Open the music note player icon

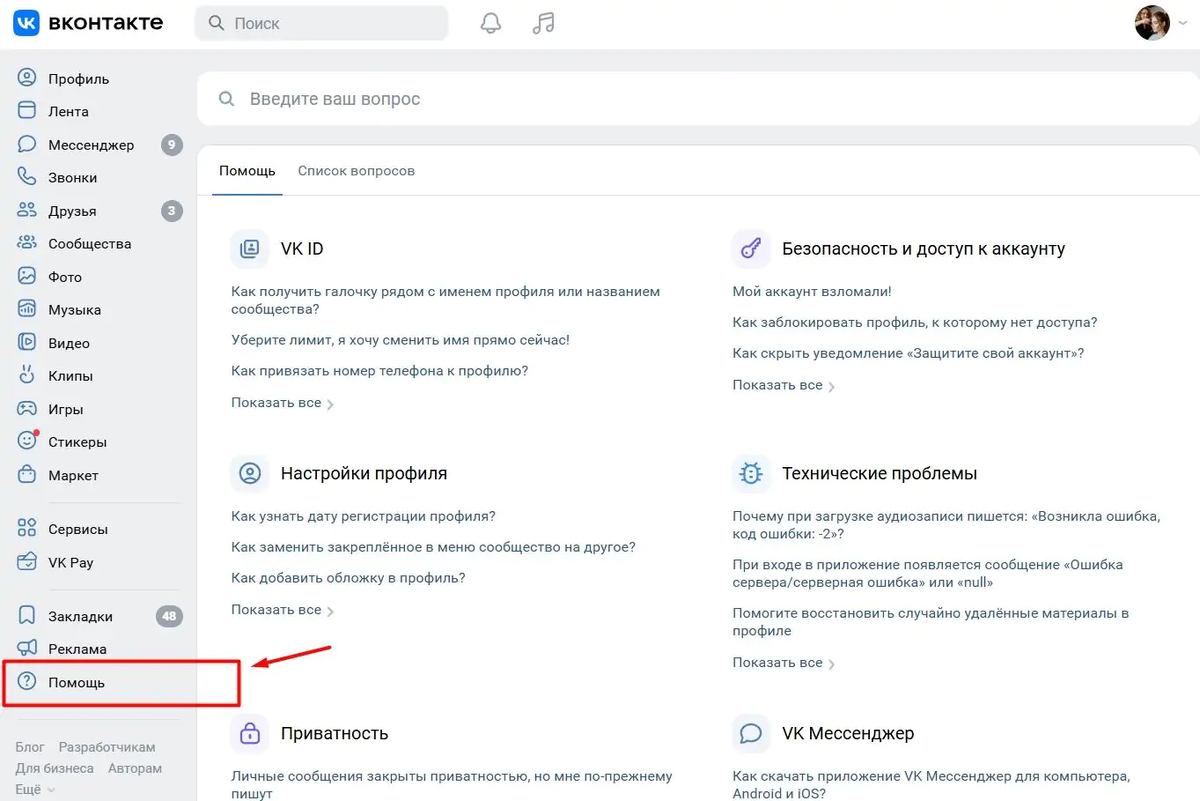543,23
